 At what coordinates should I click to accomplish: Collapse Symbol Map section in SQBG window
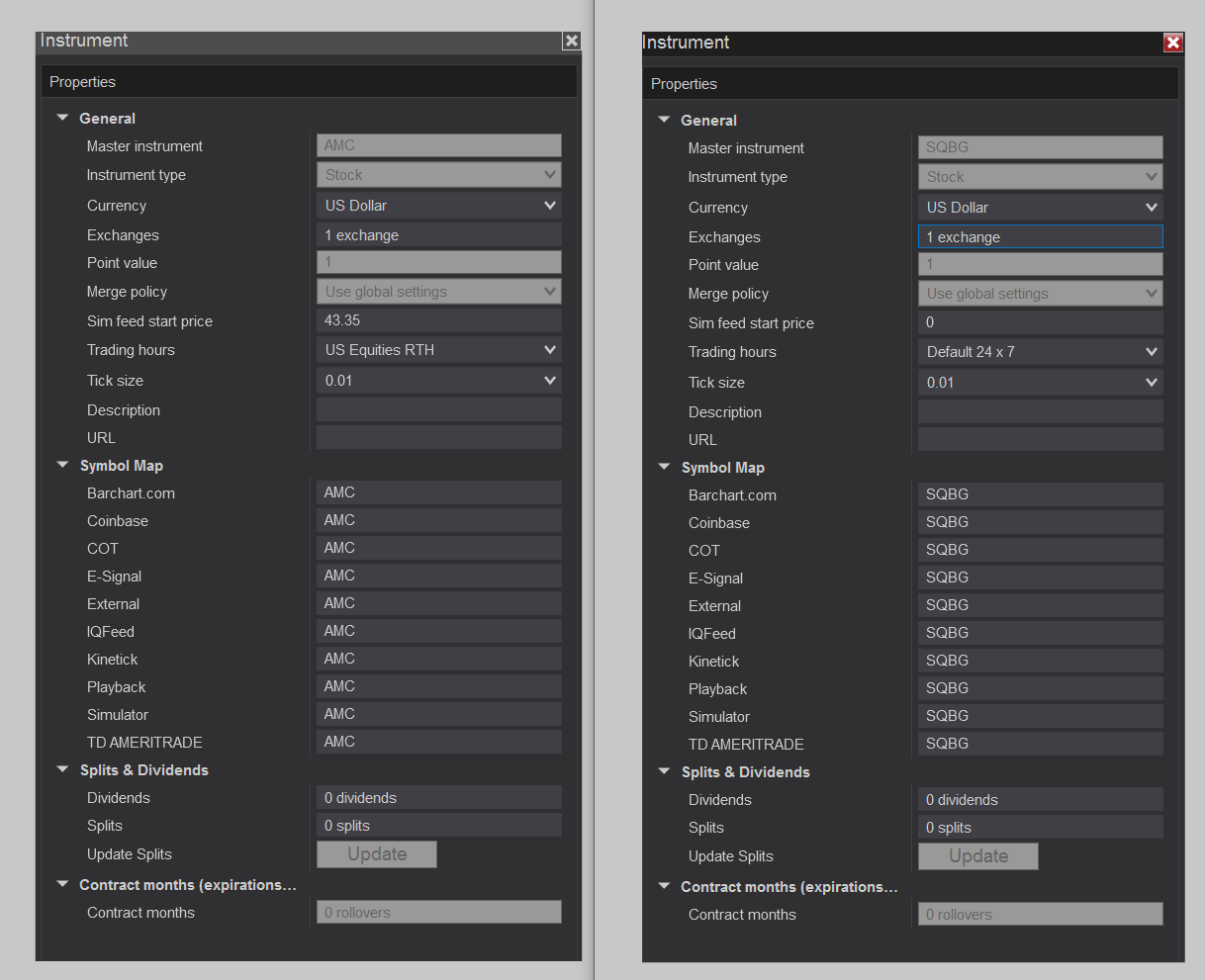(x=664, y=467)
